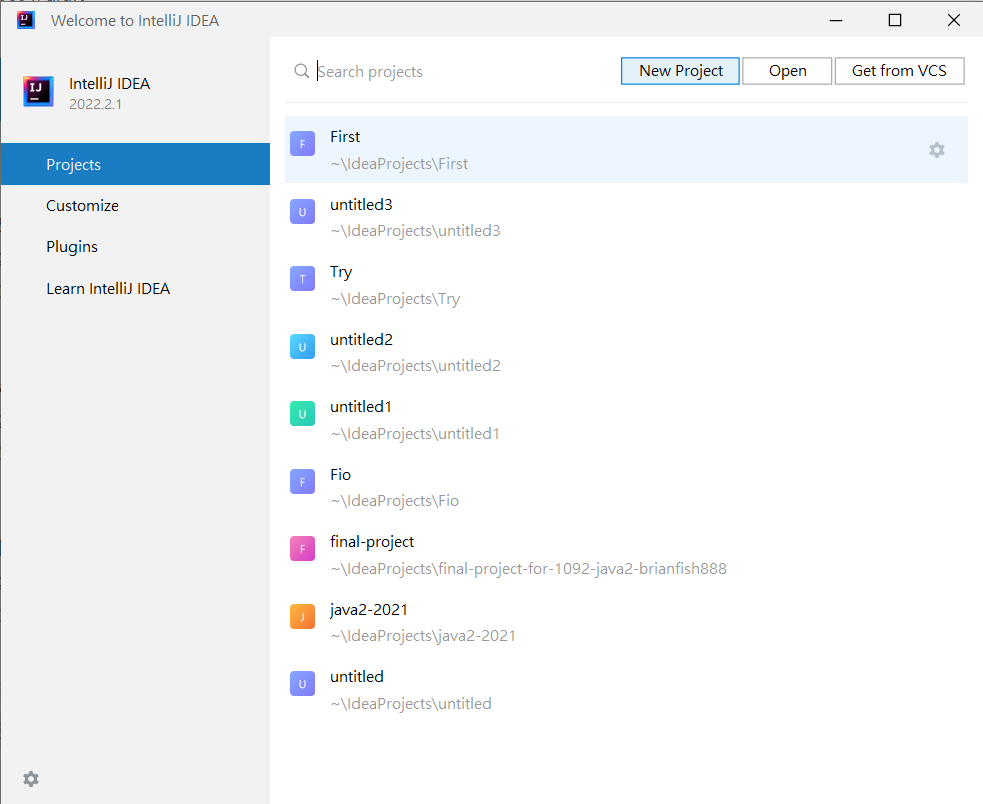Close the Welcome to IntelliJ IDEA window

(x=954, y=20)
